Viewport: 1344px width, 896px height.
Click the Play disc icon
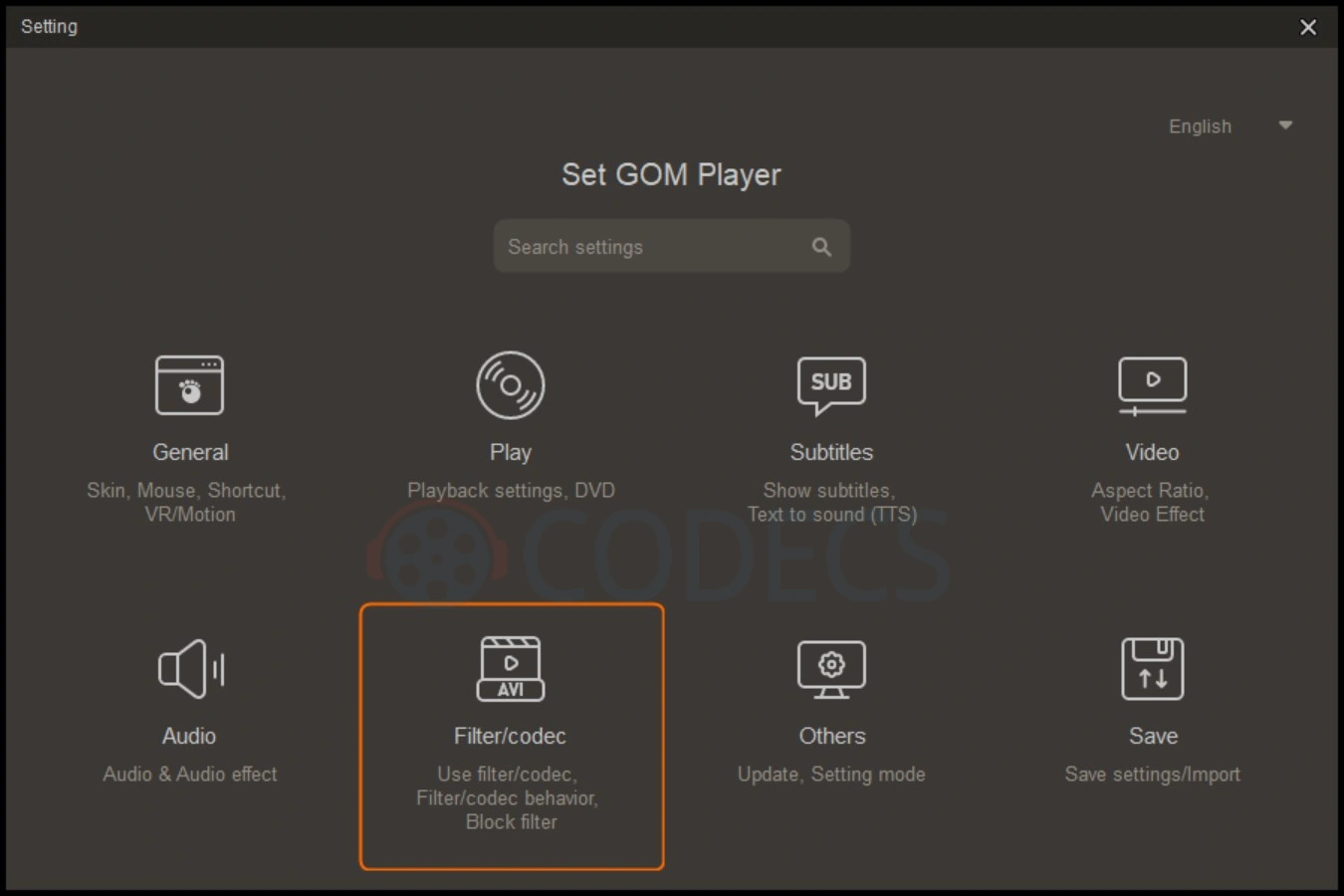[x=510, y=385]
